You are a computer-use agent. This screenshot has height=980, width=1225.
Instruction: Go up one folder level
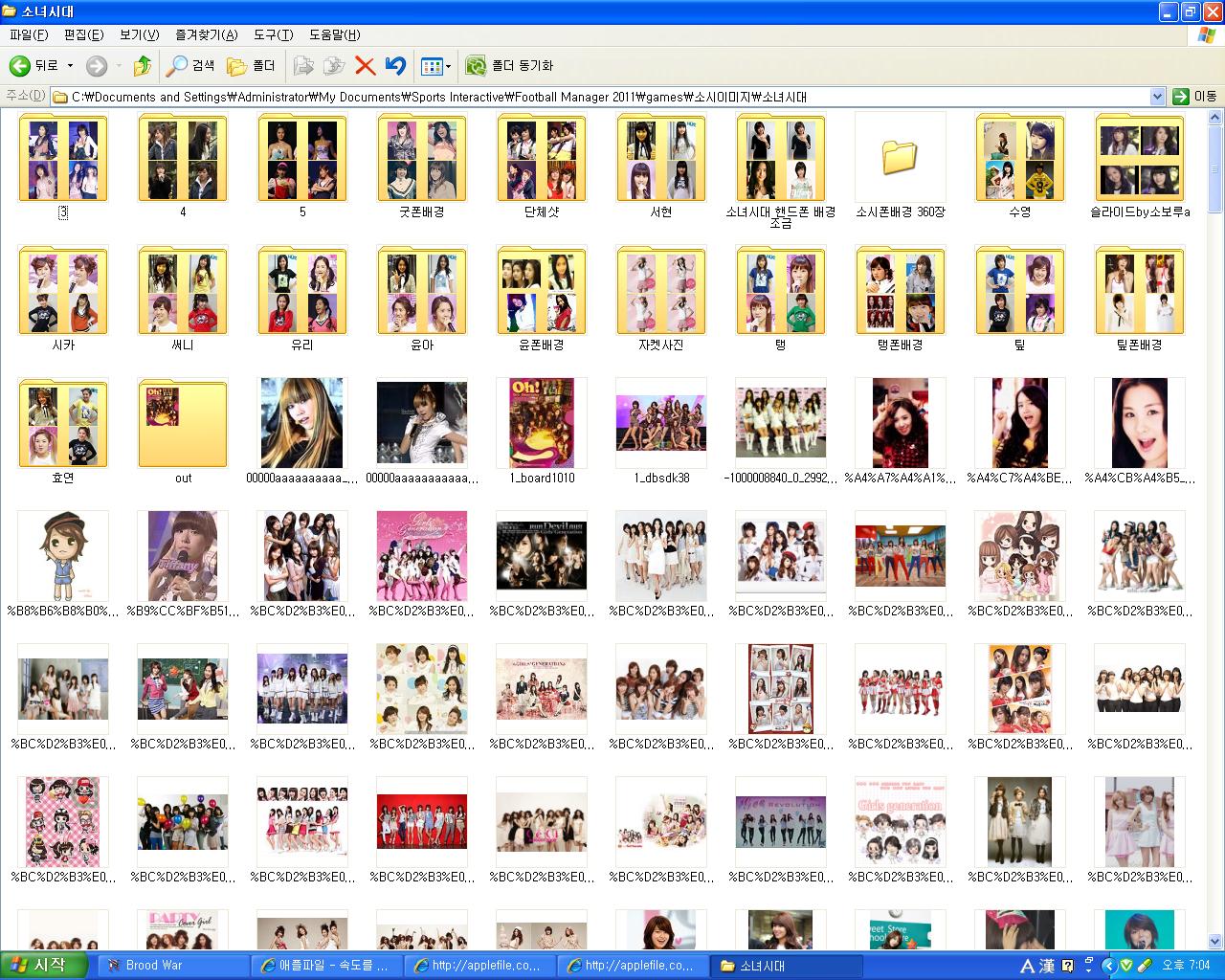[x=142, y=66]
